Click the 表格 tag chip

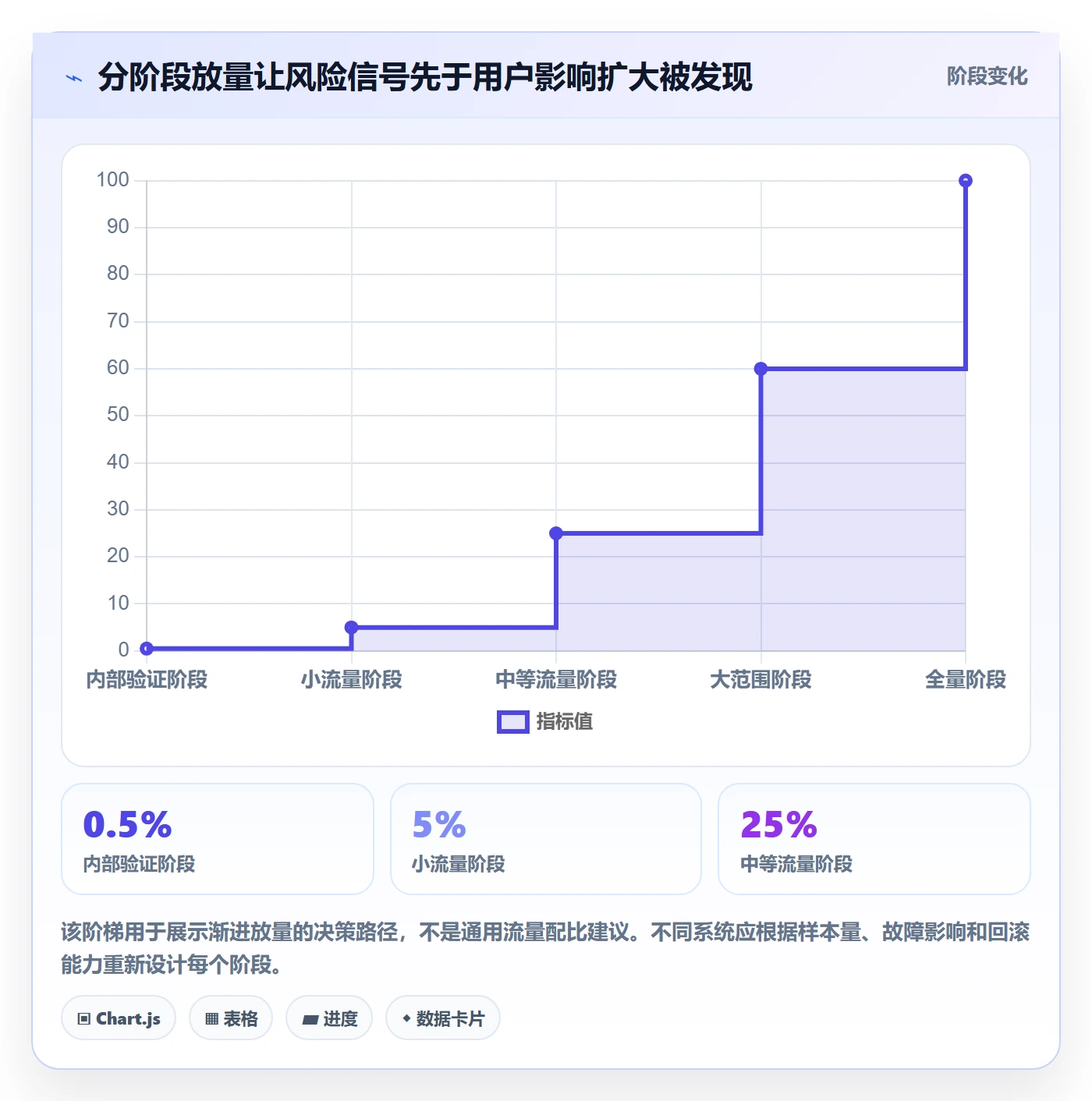click(231, 1018)
